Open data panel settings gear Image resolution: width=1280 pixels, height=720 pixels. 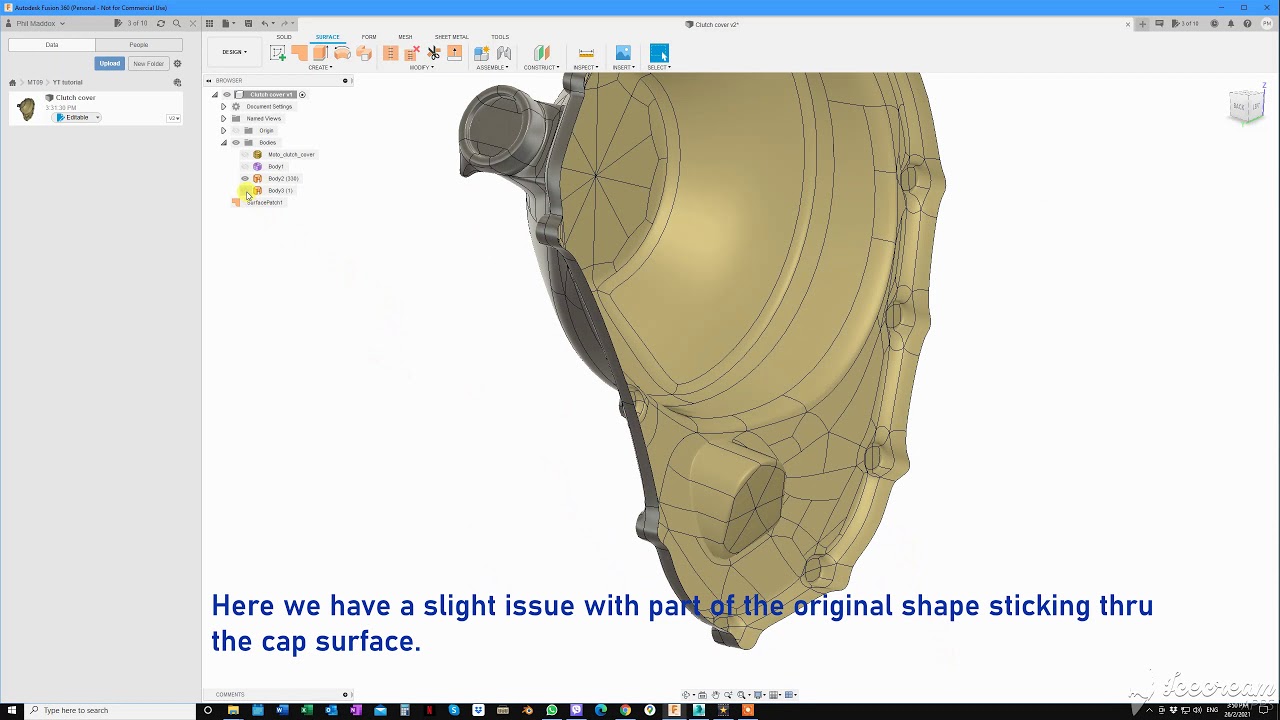[x=178, y=63]
